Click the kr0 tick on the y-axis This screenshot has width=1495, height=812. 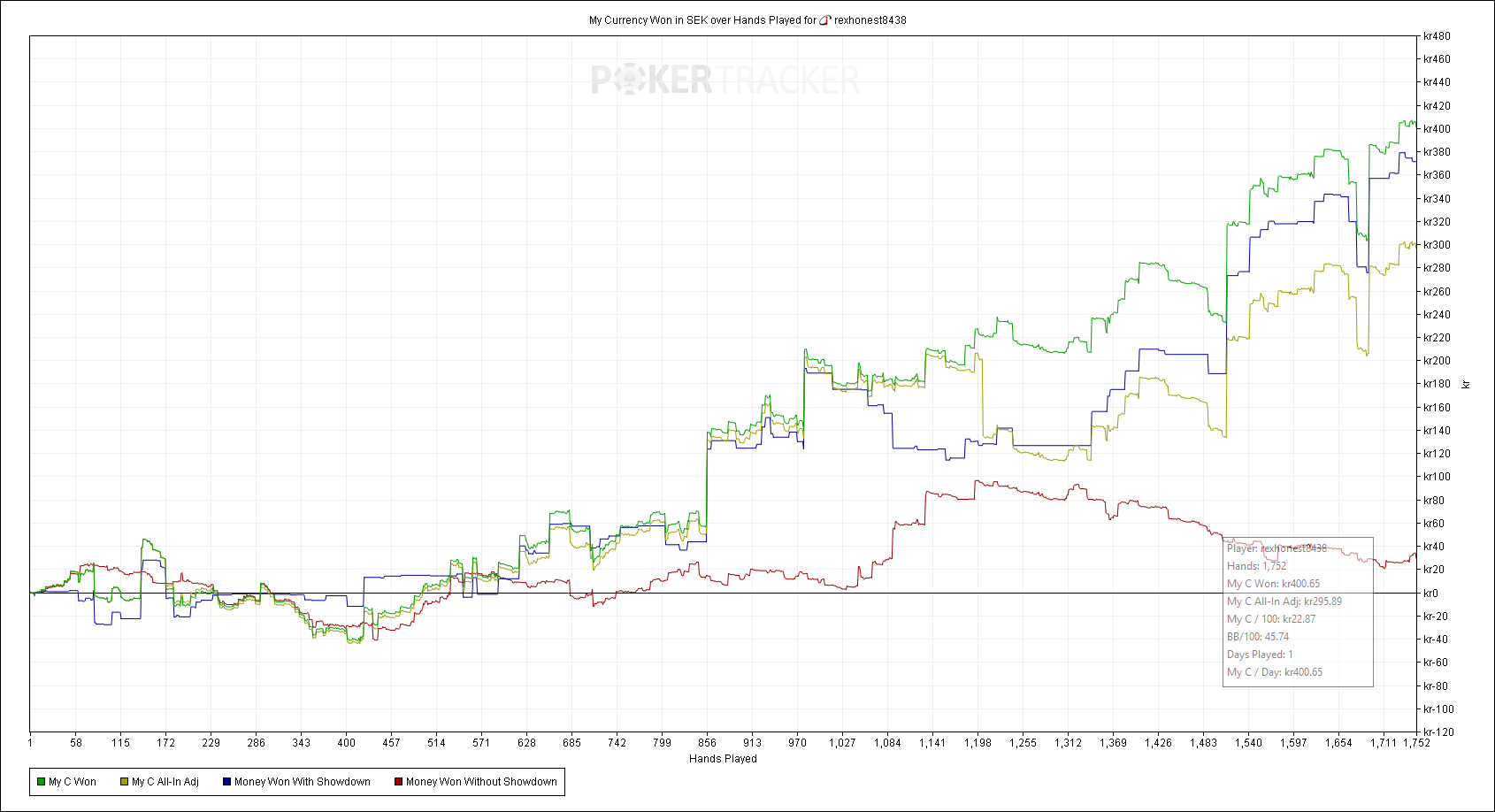[x=1430, y=594]
